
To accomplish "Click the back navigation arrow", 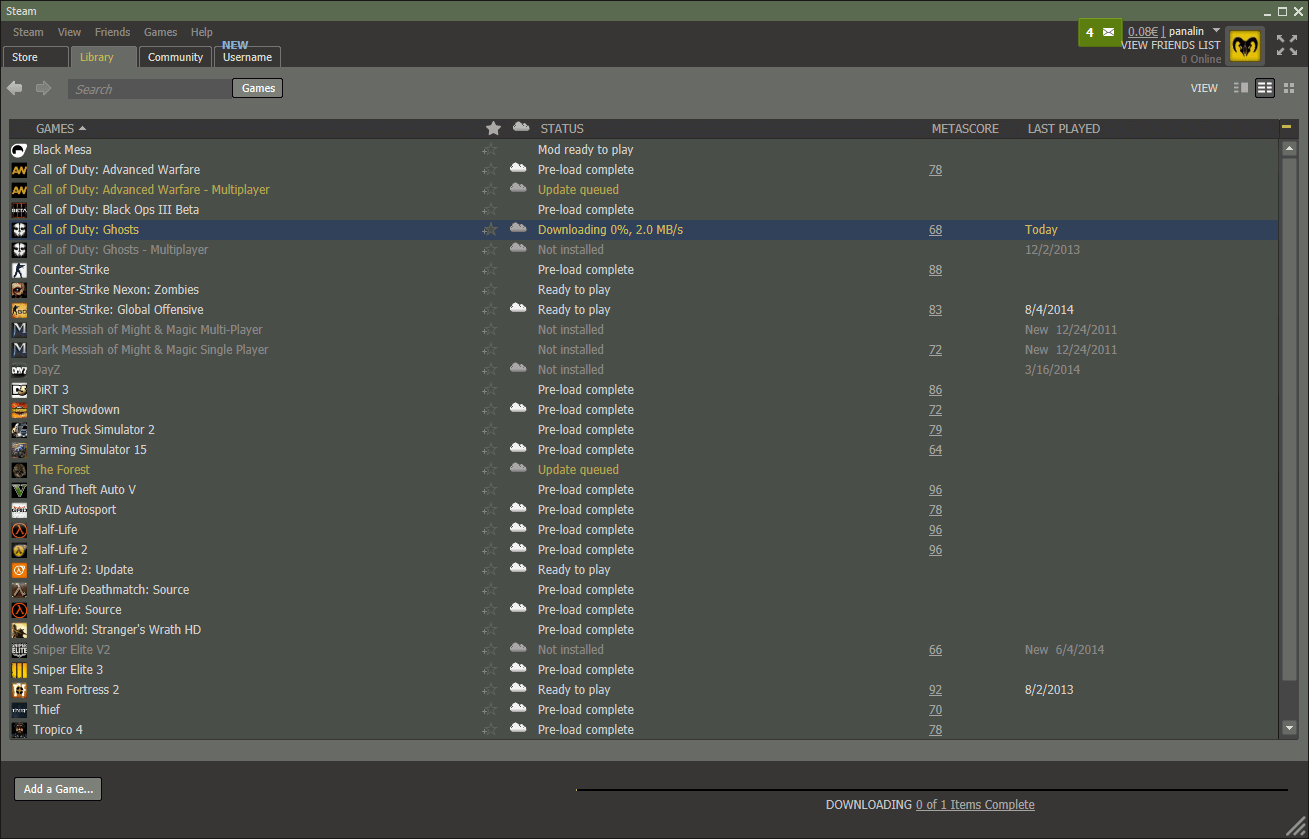I will click(x=14, y=88).
